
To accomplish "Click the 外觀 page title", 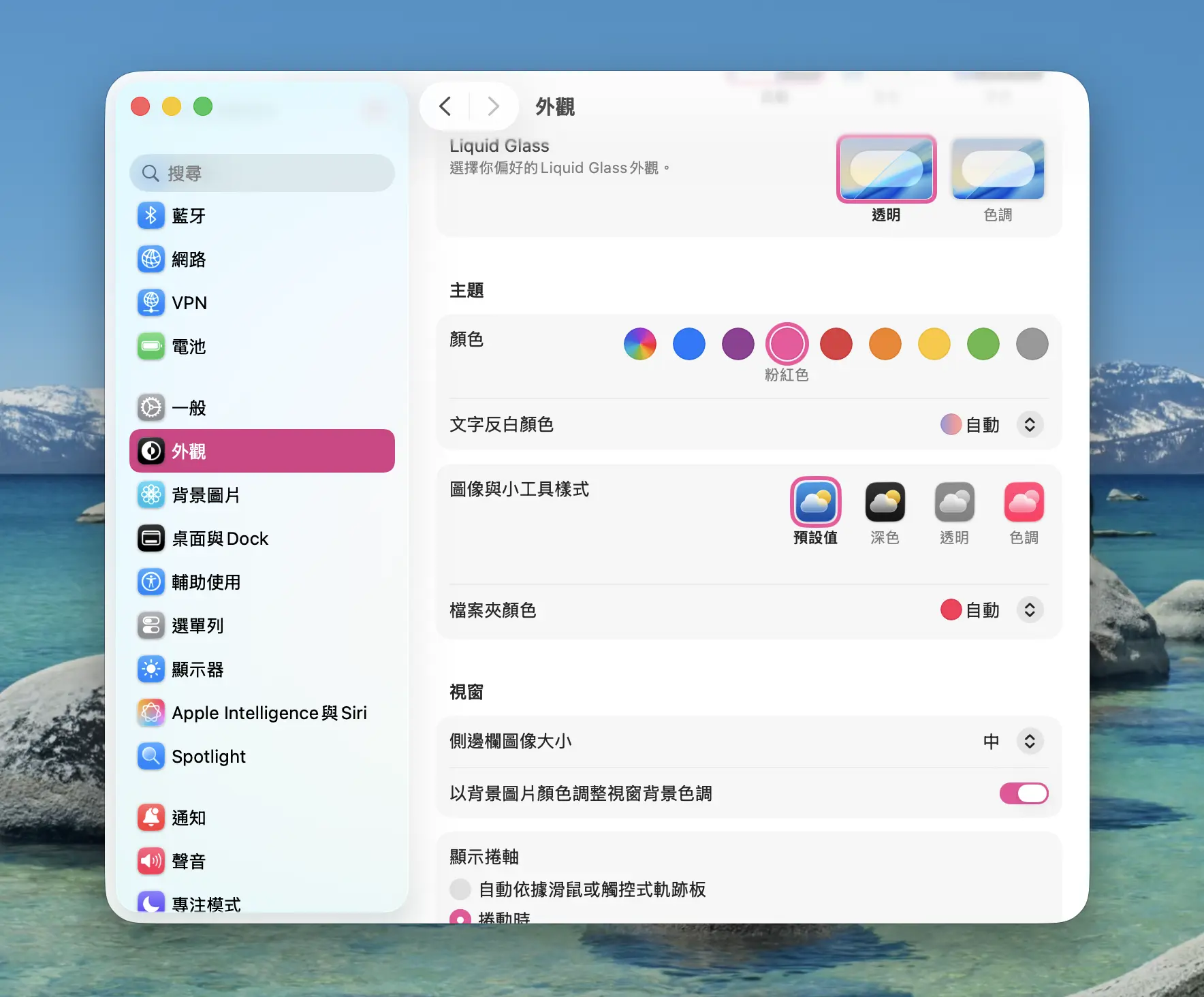I will click(555, 107).
